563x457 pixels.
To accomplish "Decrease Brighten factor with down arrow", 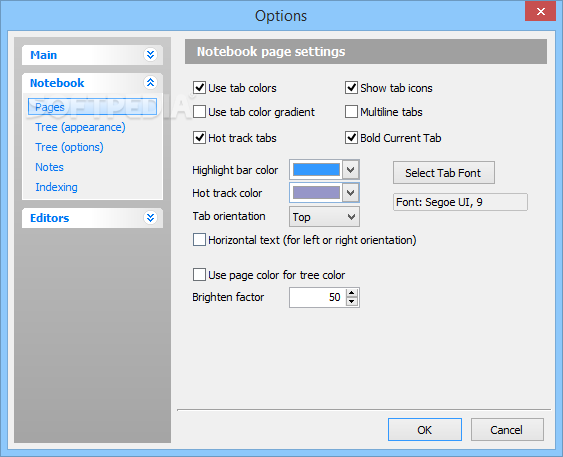I will tap(352, 302).
